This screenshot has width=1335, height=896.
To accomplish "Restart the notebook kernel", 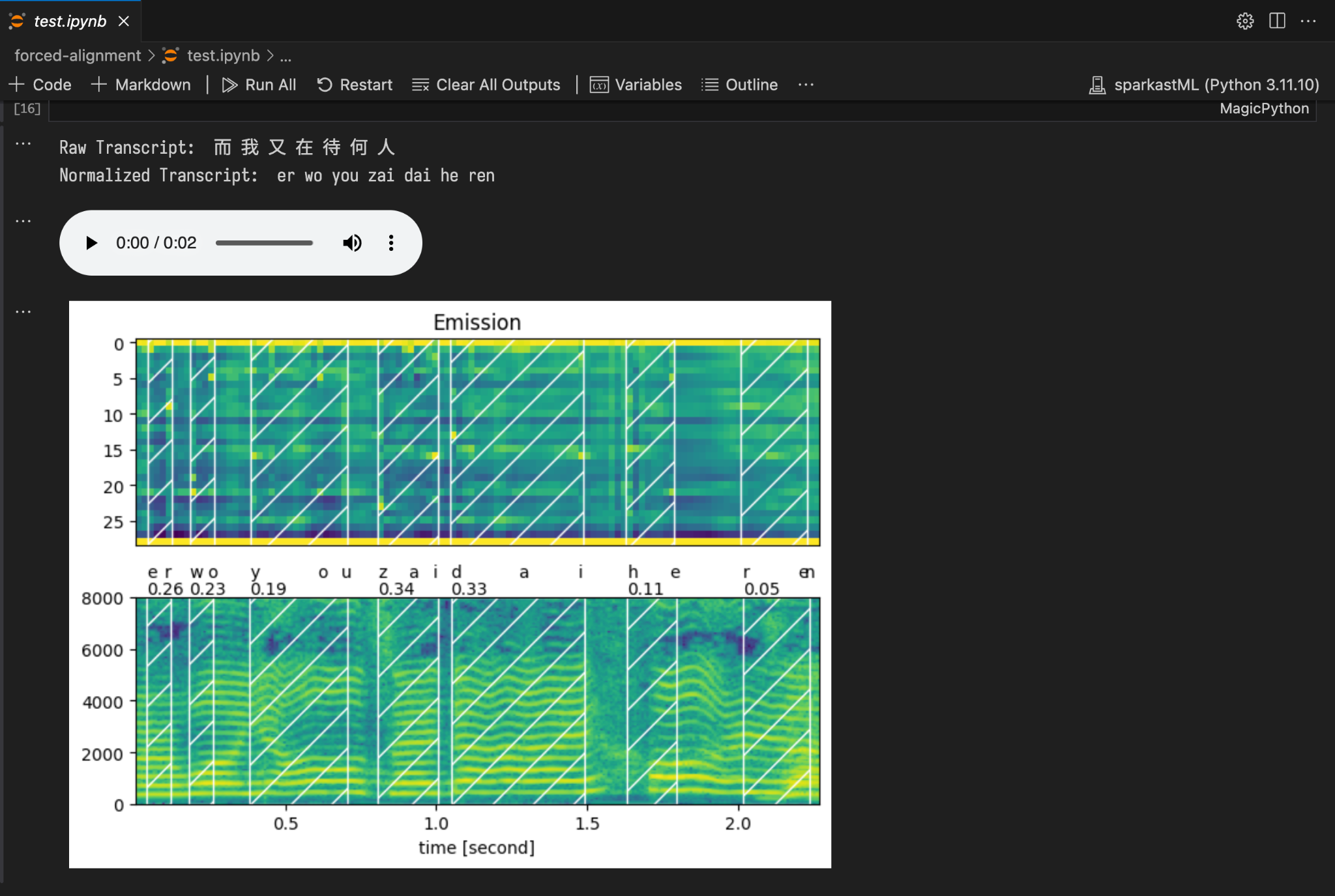I will [355, 85].
